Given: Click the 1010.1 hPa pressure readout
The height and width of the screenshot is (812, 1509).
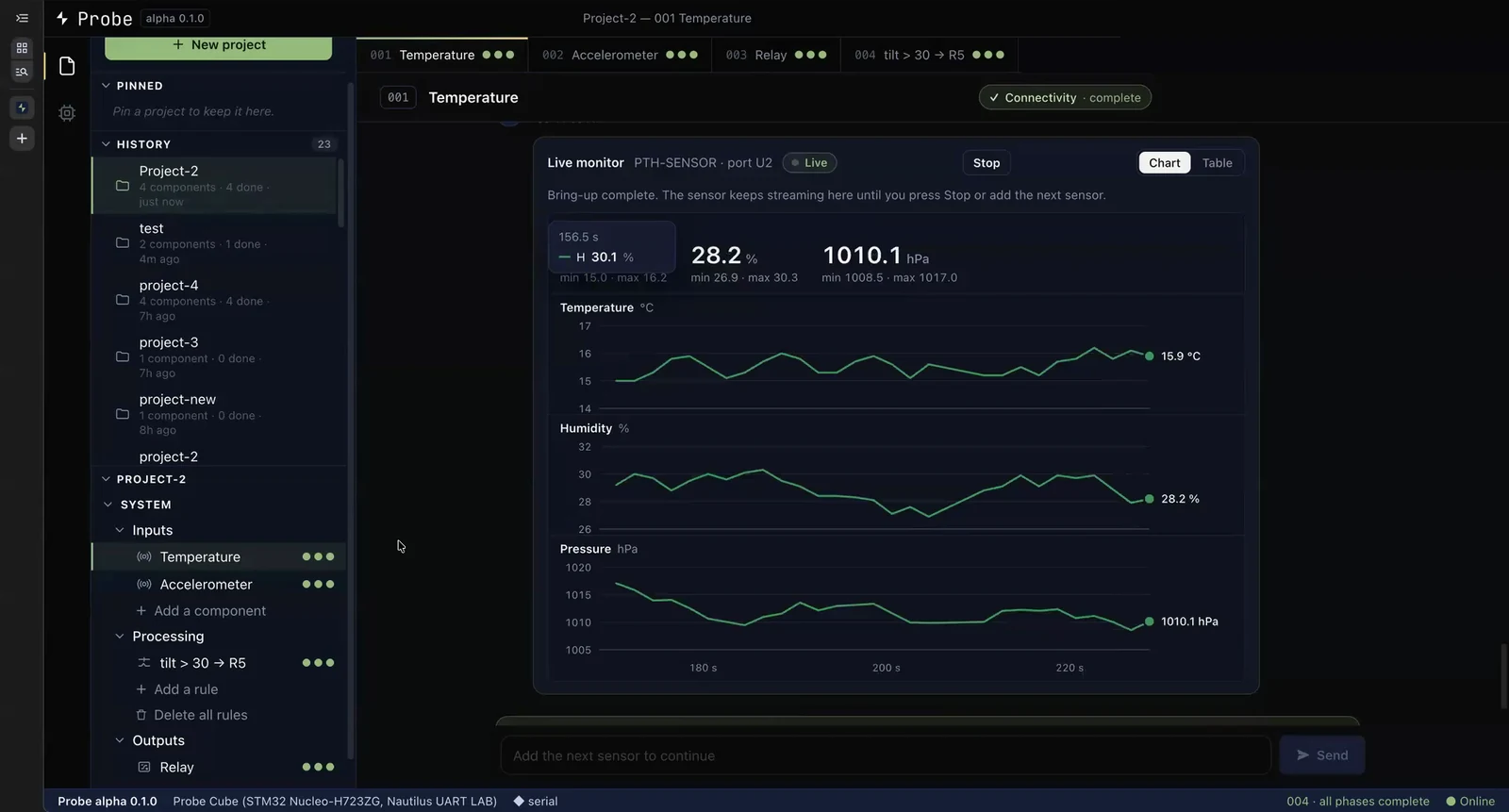Looking at the screenshot, I should pyautogui.click(x=875, y=256).
